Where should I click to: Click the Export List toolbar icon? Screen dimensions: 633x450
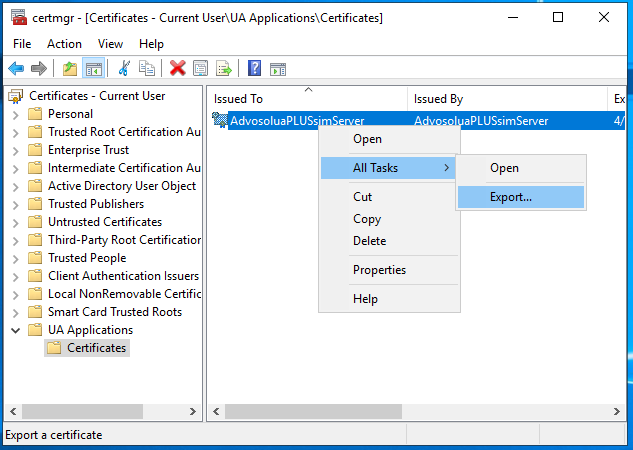point(224,68)
